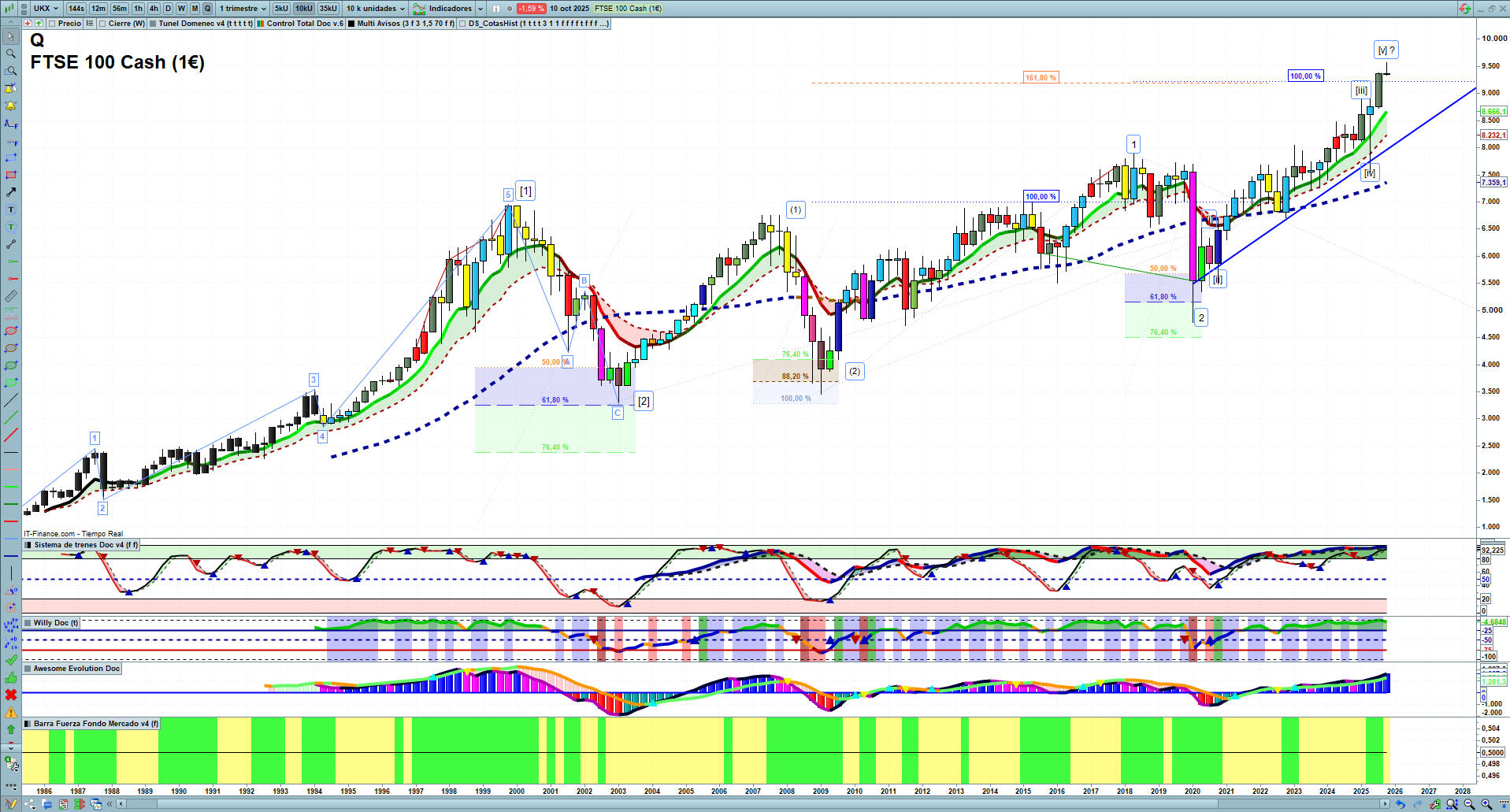This screenshot has height=812, width=1510.
Task: Toggle the DS_CotasHist indicator checkbox
Action: click(x=463, y=24)
